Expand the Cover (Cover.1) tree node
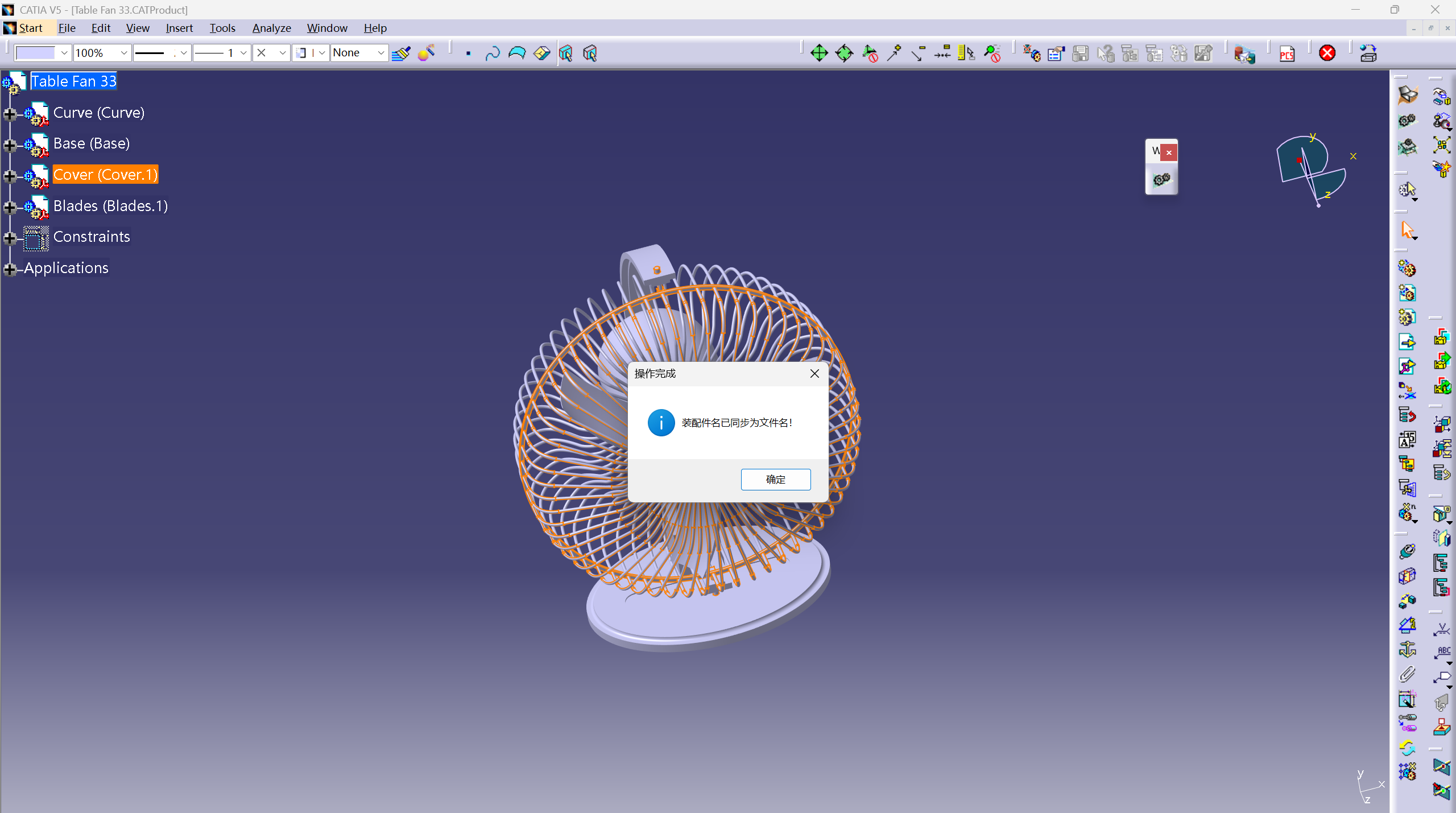Image resolution: width=1456 pixels, height=813 pixels. (9, 176)
